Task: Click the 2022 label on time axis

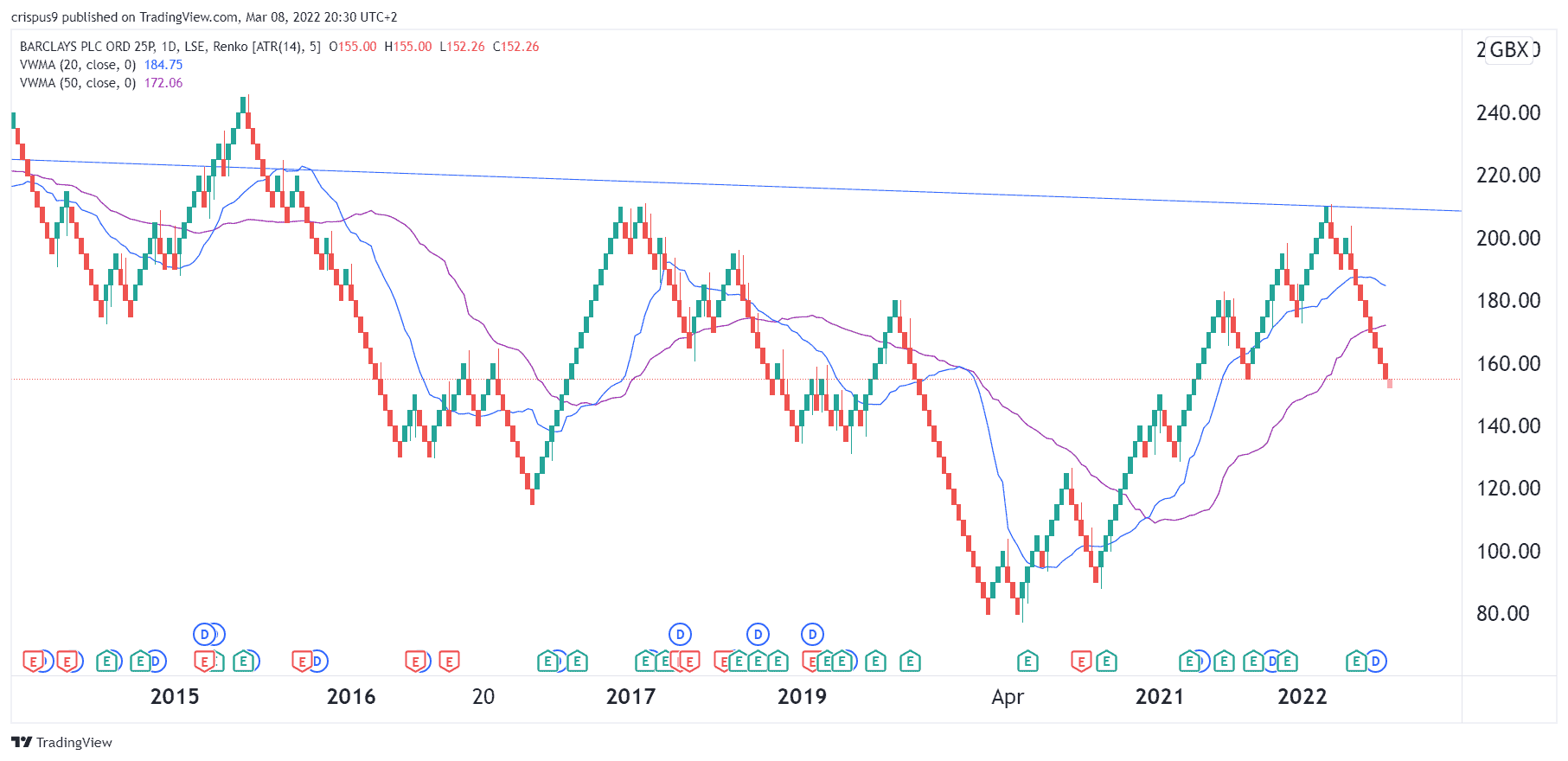Action: click(1302, 697)
